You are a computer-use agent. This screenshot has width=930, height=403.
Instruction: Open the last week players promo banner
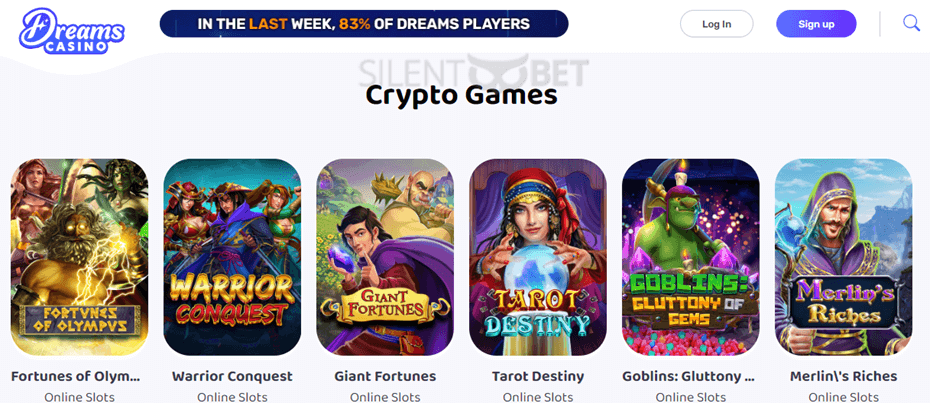pyautogui.click(x=364, y=24)
